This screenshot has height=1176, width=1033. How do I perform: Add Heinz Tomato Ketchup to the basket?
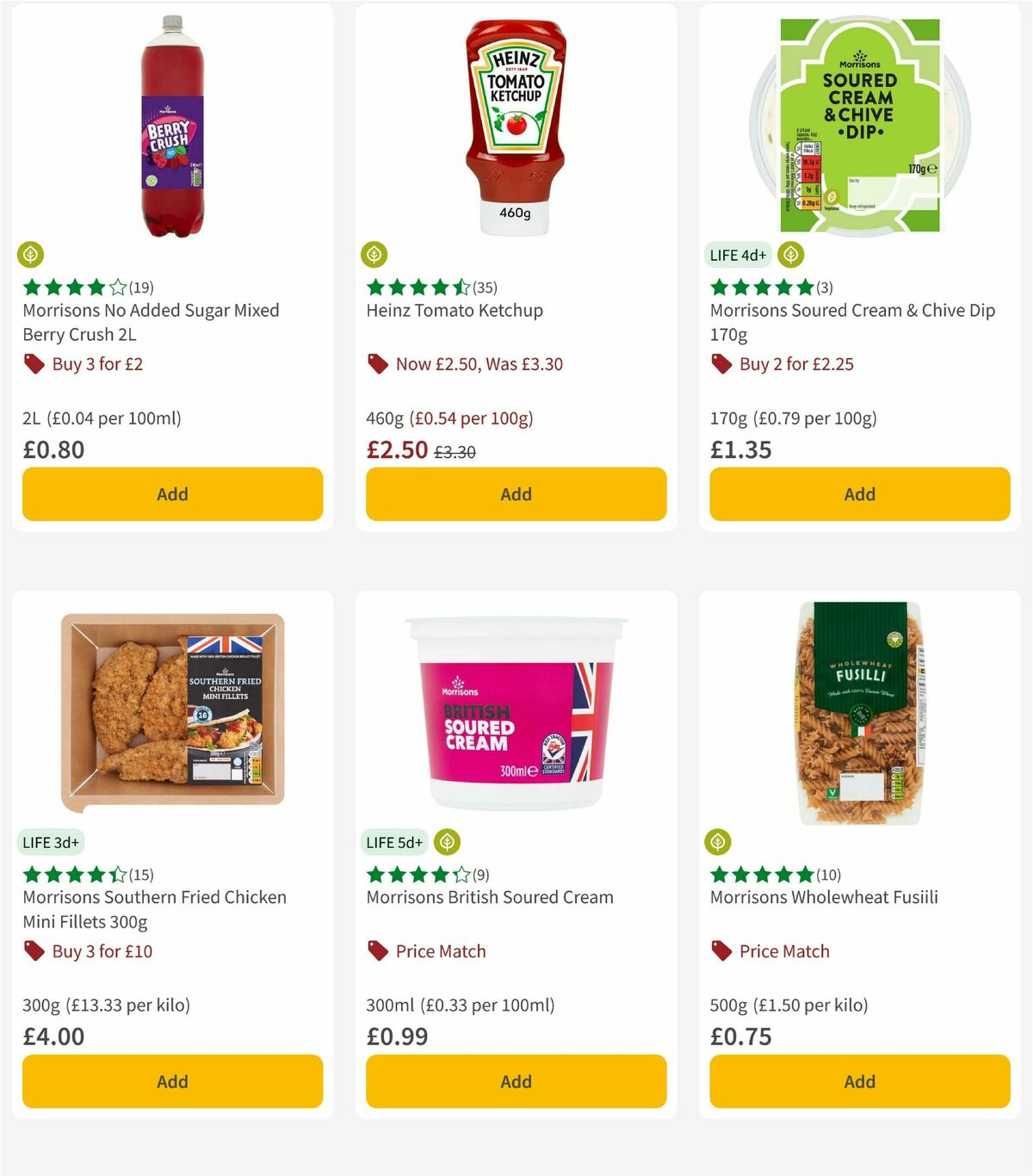click(x=515, y=494)
